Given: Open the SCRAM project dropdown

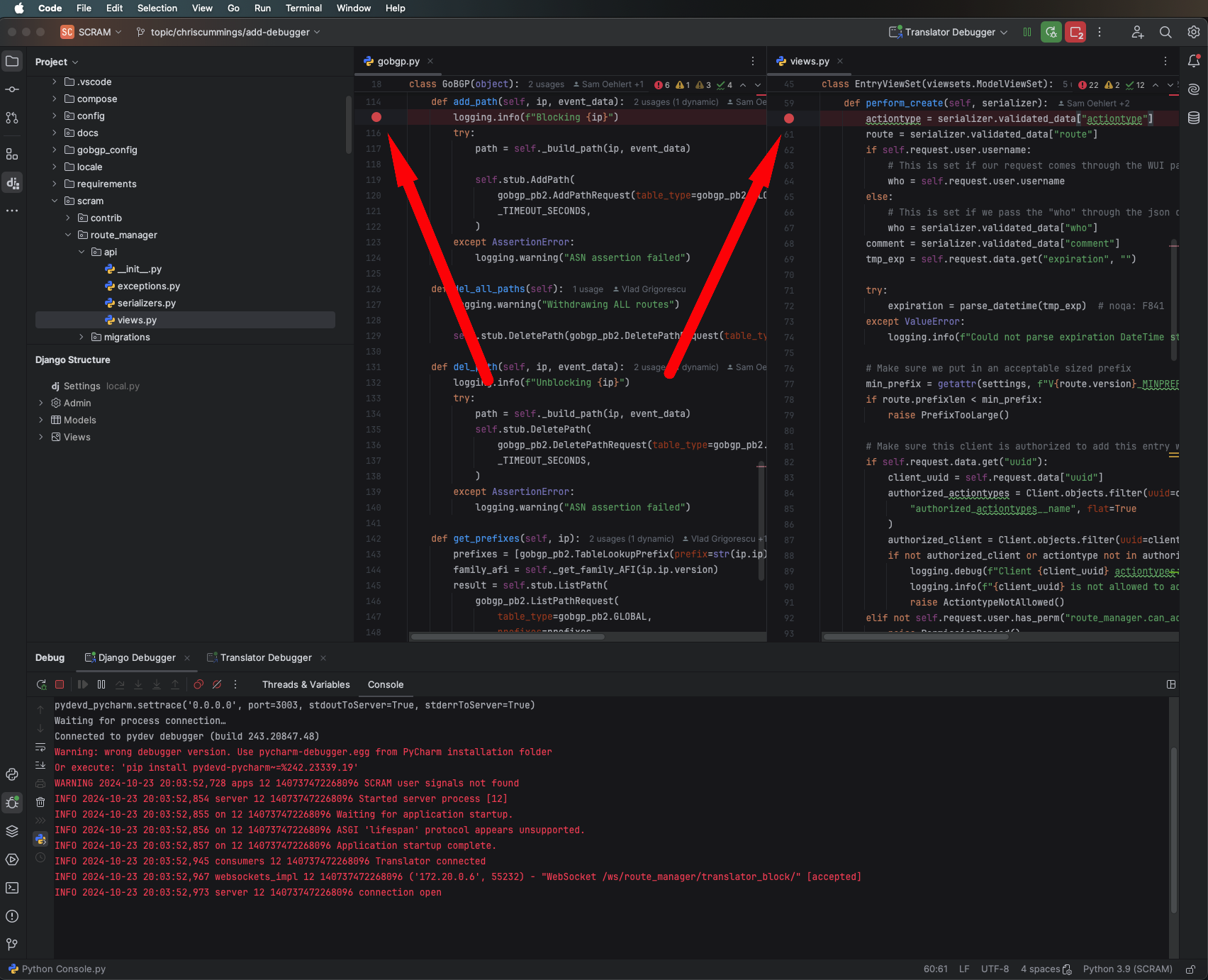Looking at the screenshot, I should click(91, 32).
